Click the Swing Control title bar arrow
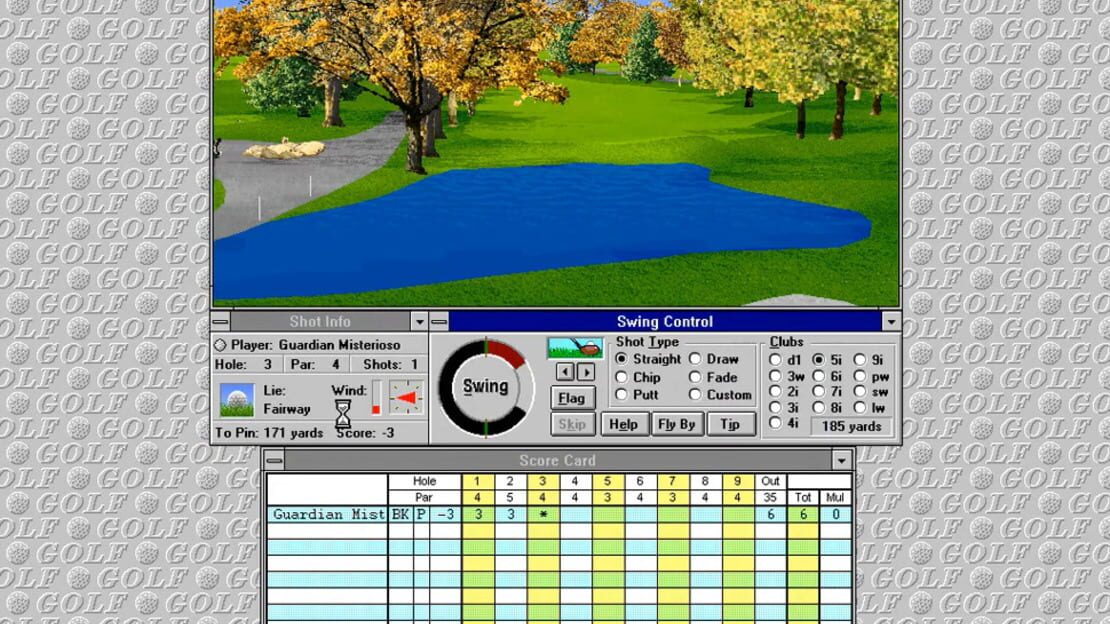This screenshot has width=1110, height=624. click(891, 322)
